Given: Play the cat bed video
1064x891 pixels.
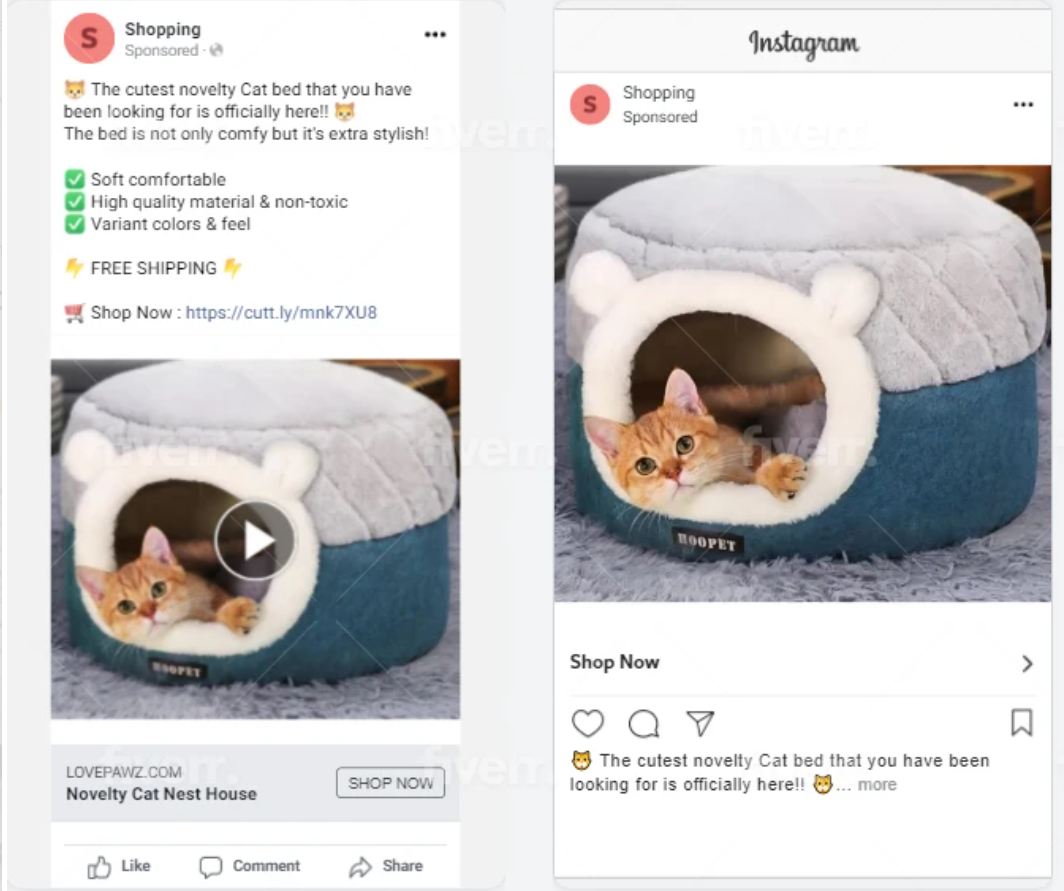Looking at the screenshot, I should tap(257, 540).
